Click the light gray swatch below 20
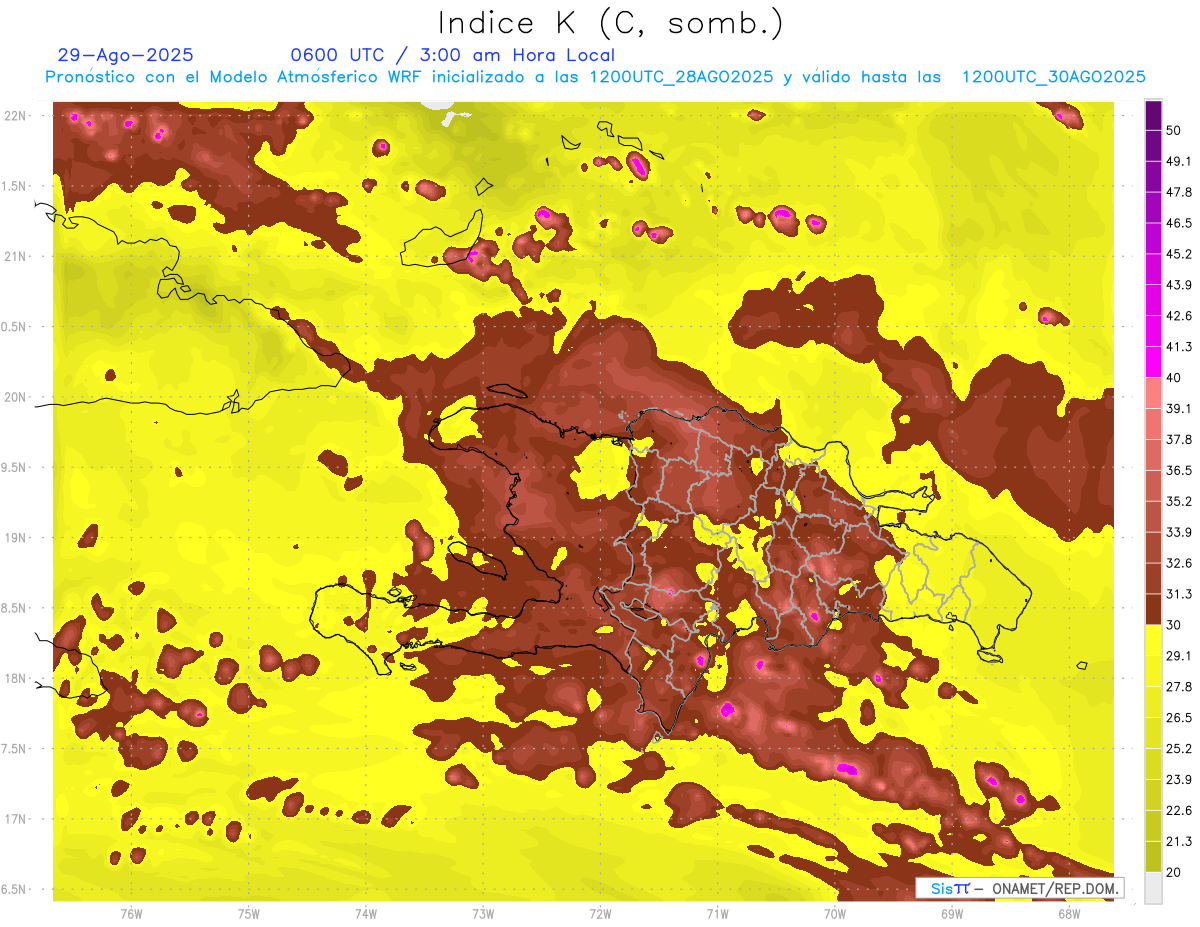 pyautogui.click(x=1153, y=887)
